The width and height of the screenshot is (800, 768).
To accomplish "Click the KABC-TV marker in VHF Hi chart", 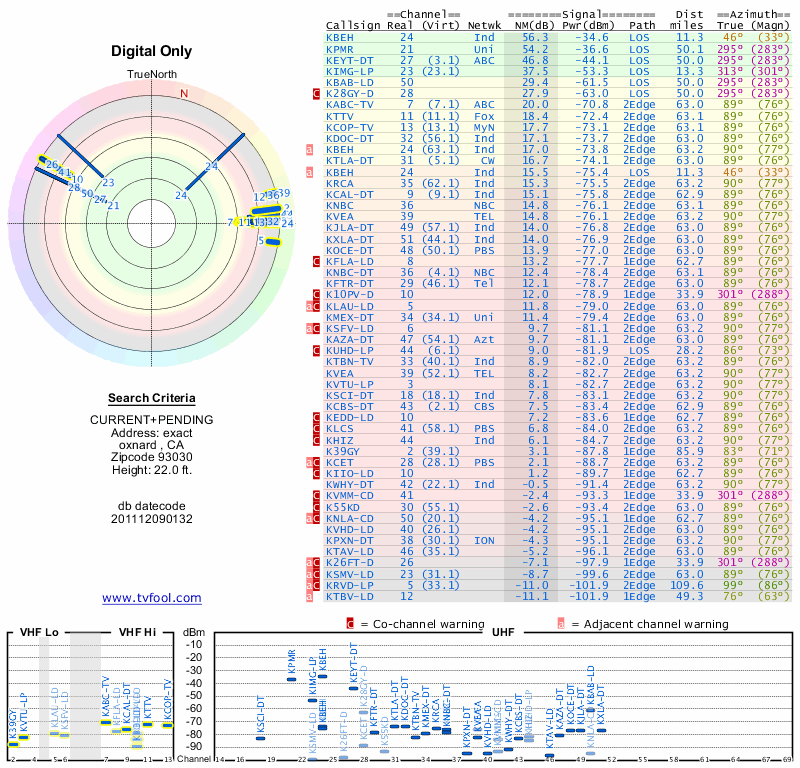I will point(106,722).
